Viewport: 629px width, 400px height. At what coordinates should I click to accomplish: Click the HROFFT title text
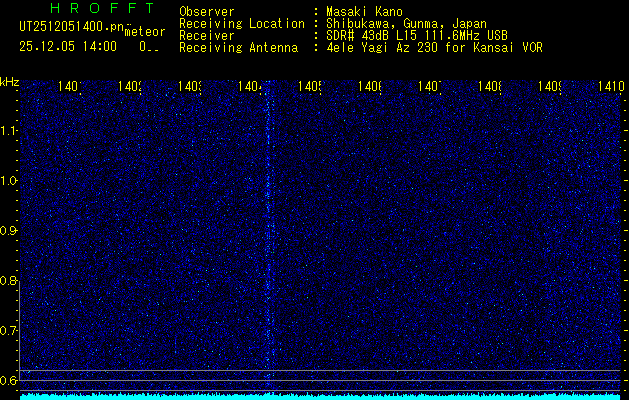click(103, 8)
